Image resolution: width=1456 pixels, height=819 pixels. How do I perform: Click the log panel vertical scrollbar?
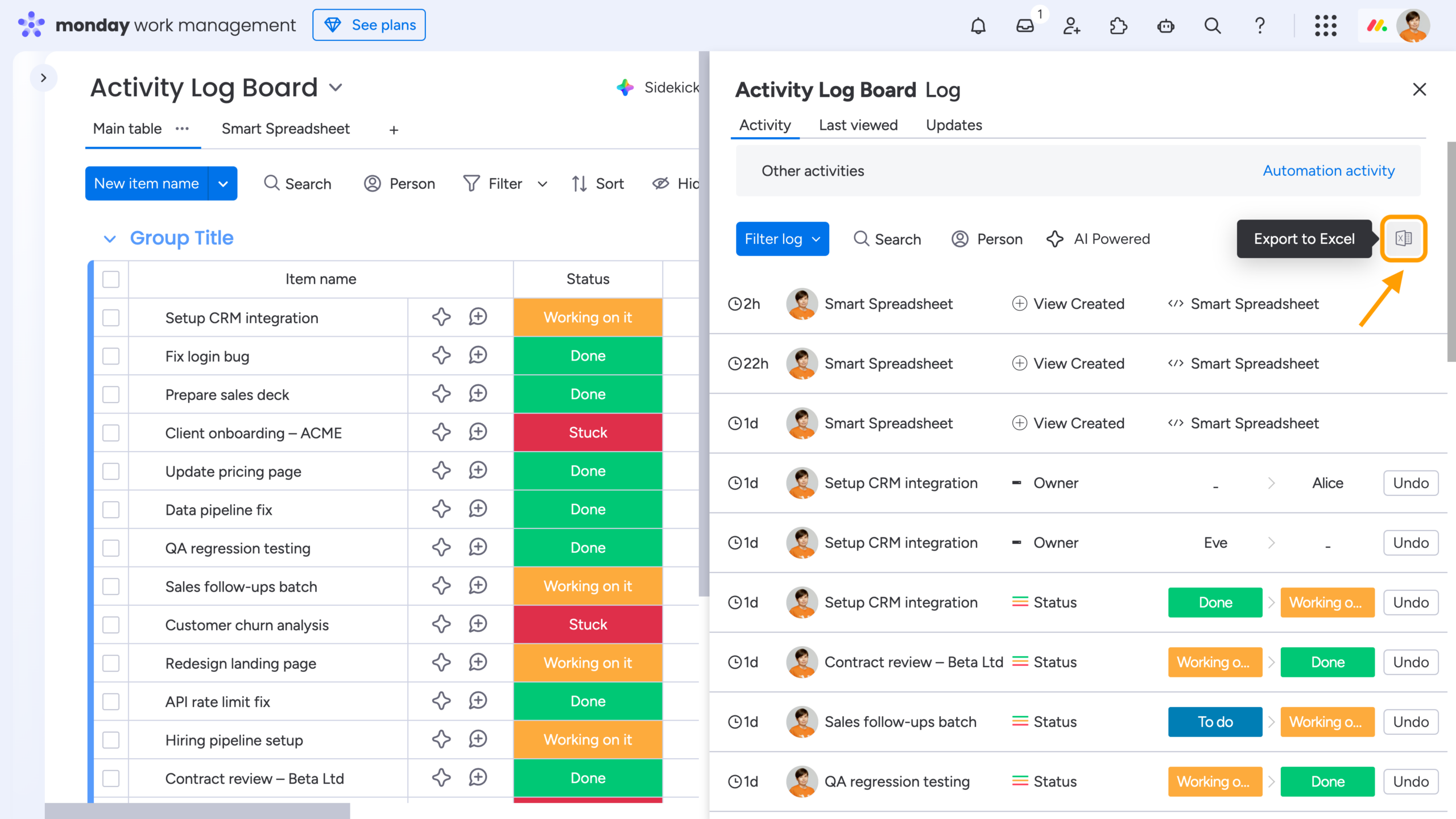[1451, 251]
